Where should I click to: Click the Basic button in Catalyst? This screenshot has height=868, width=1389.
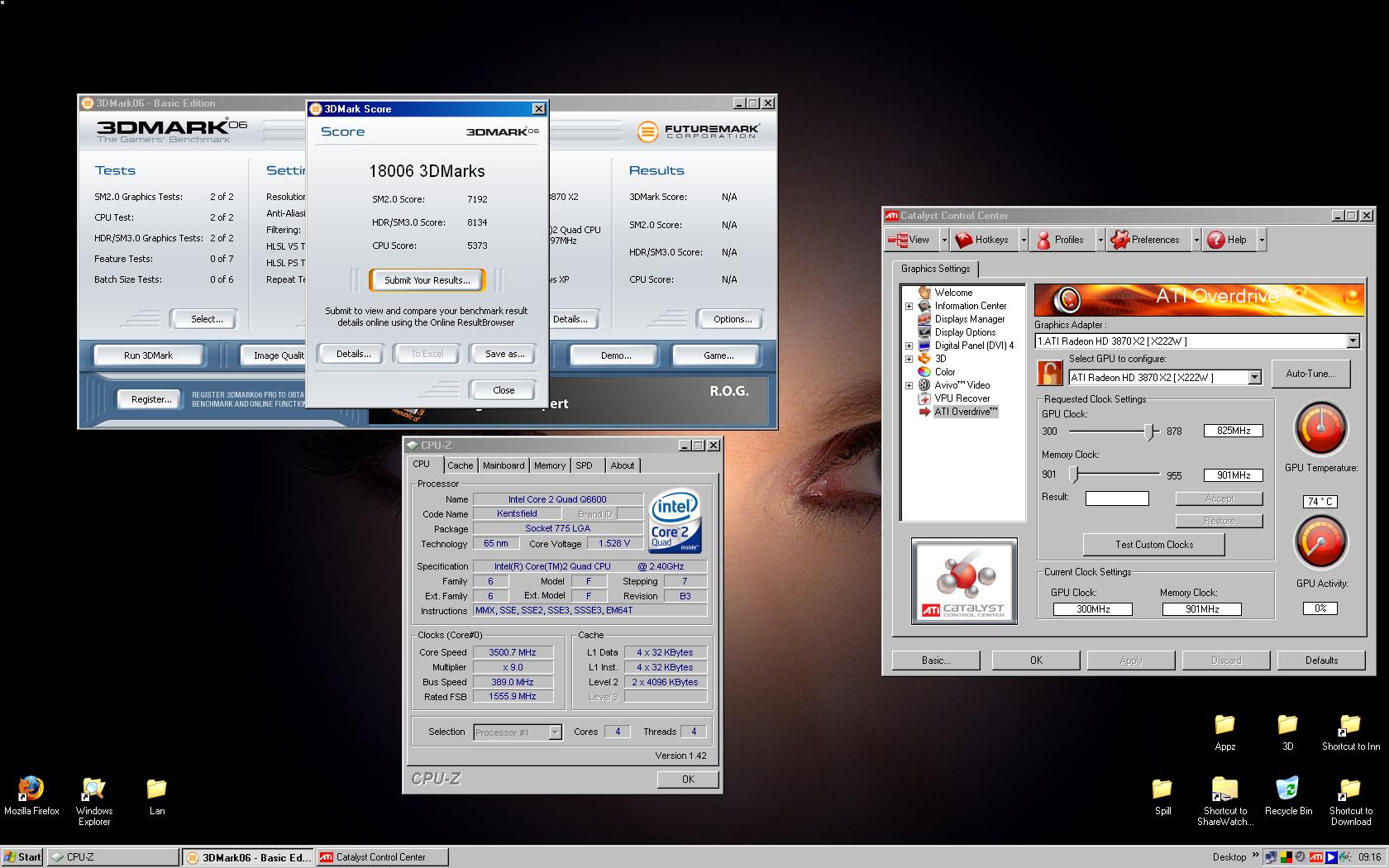tap(936, 661)
